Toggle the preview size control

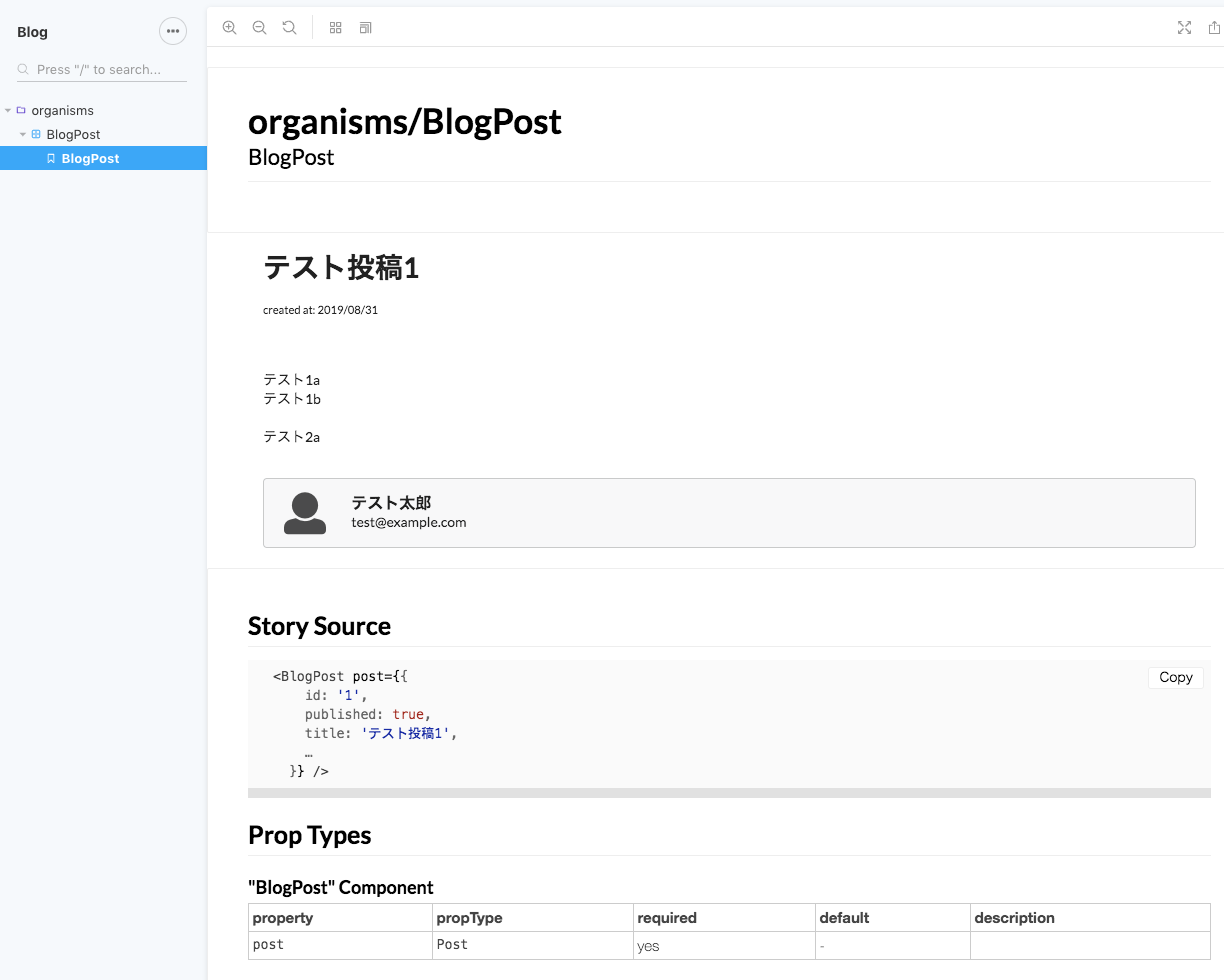point(365,27)
